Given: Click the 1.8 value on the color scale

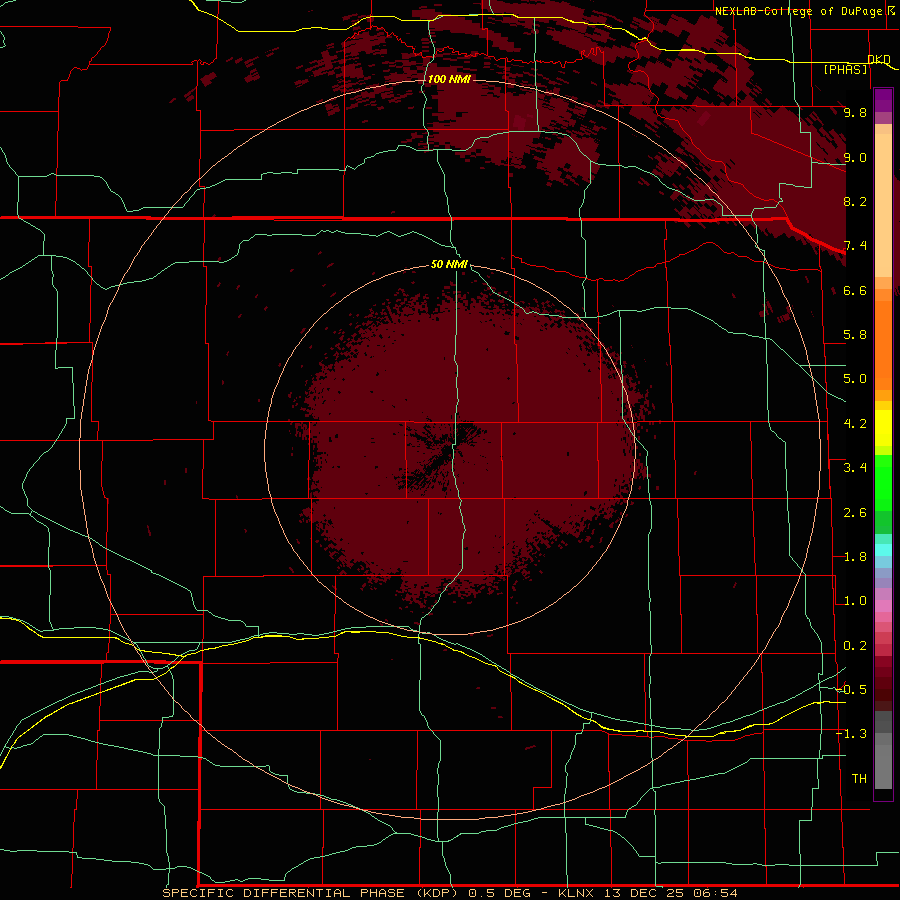Looking at the screenshot, I should tap(855, 557).
